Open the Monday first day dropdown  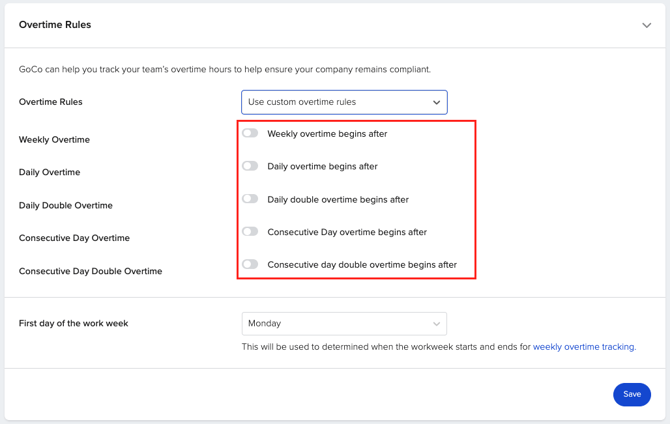tap(344, 323)
